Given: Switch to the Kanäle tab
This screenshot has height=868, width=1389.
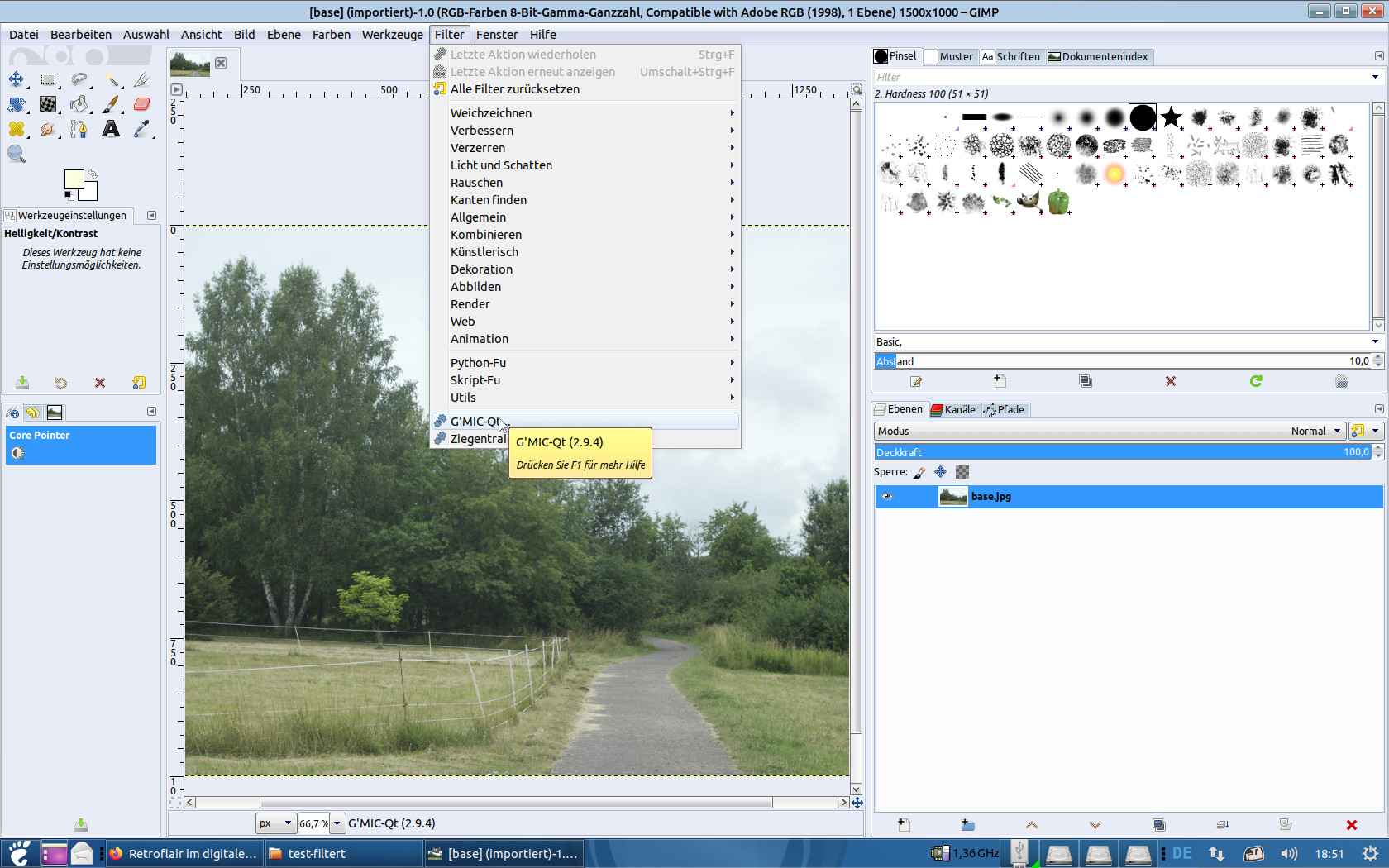Looking at the screenshot, I should (x=953, y=409).
